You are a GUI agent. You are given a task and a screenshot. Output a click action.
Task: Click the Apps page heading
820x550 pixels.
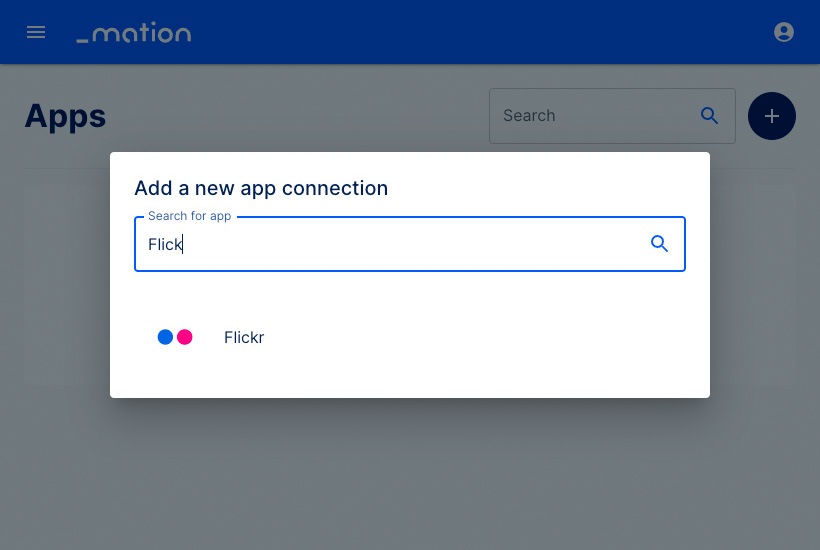coord(65,116)
